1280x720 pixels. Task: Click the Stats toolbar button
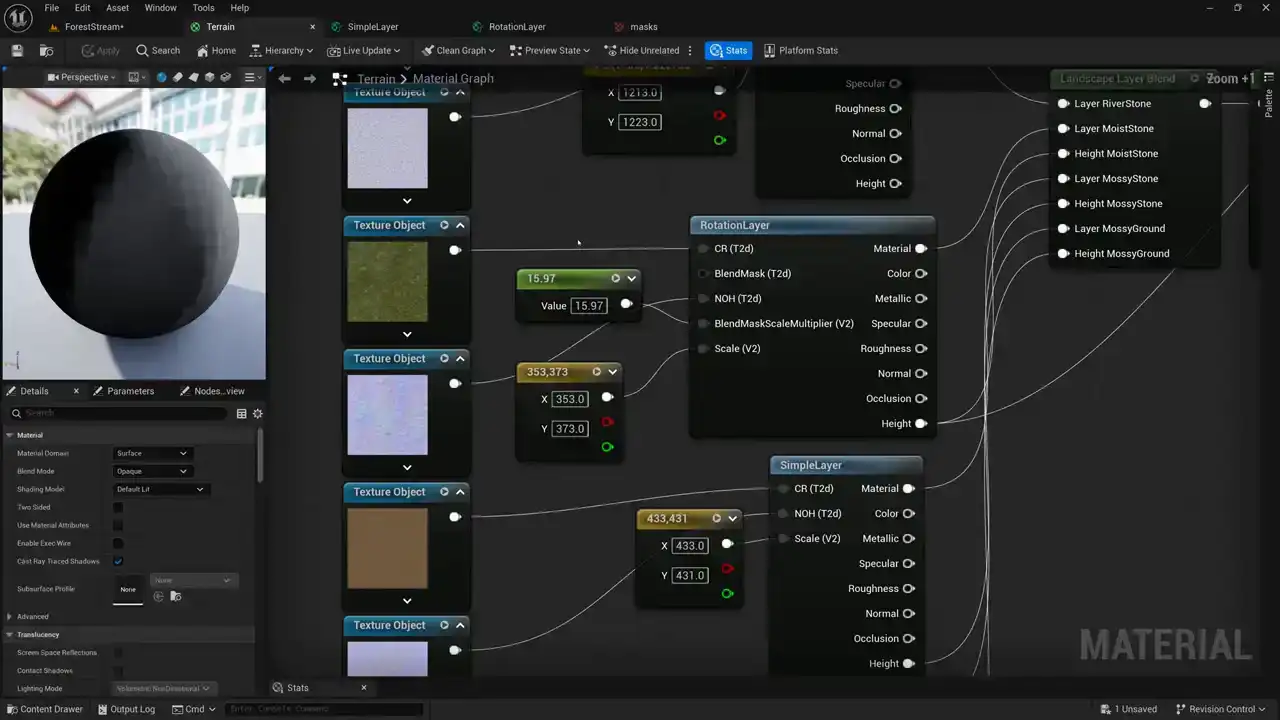pos(728,50)
